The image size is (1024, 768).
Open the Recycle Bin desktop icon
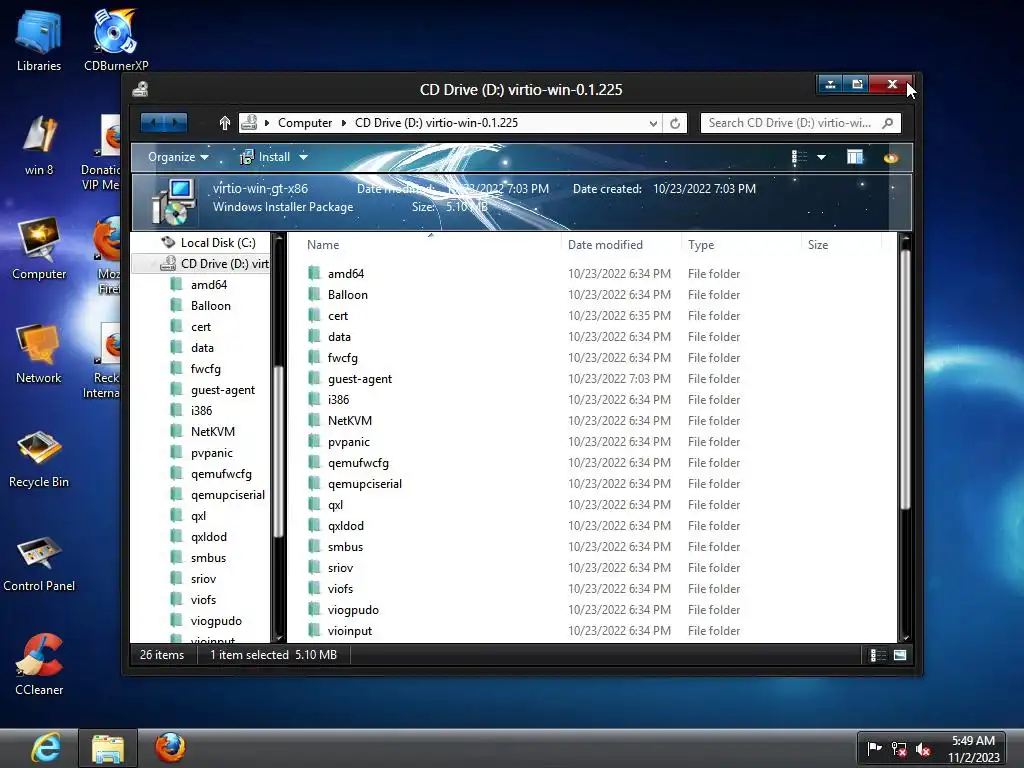[x=39, y=457]
